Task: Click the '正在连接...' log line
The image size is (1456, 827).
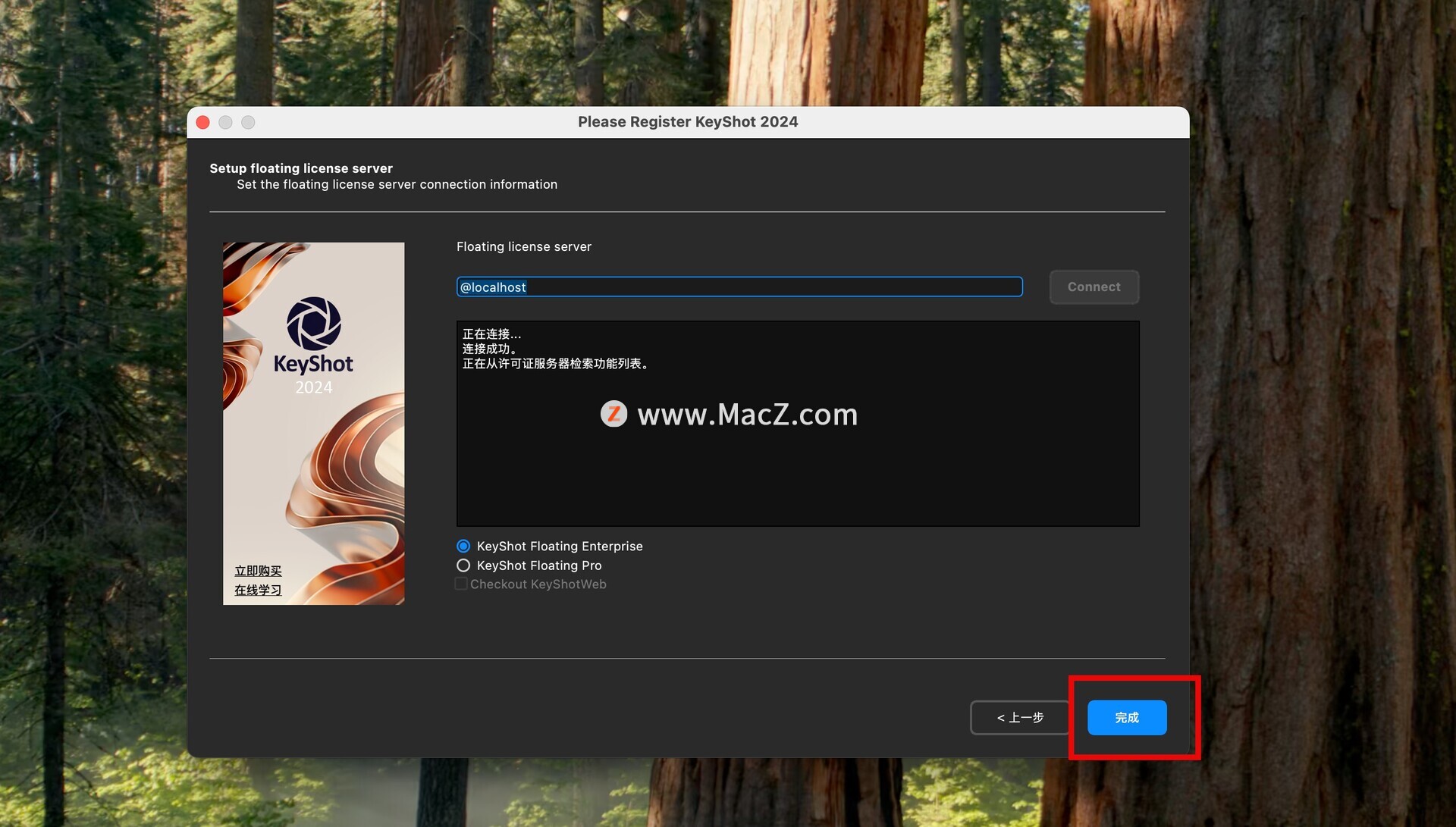Action: coord(491,334)
